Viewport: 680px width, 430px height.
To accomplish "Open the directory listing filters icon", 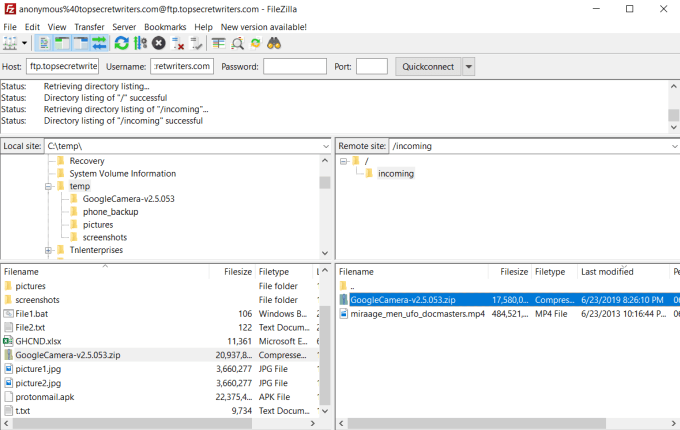I will (218, 43).
